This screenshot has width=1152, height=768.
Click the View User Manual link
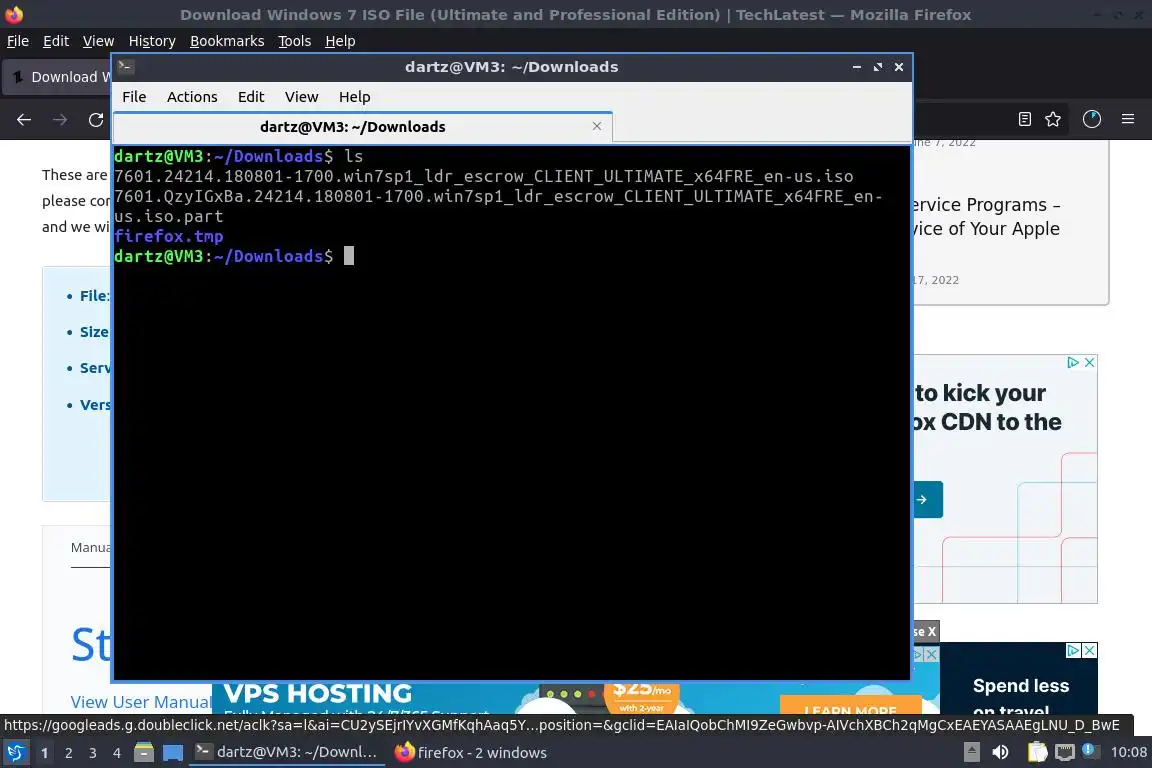(x=140, y=703)
